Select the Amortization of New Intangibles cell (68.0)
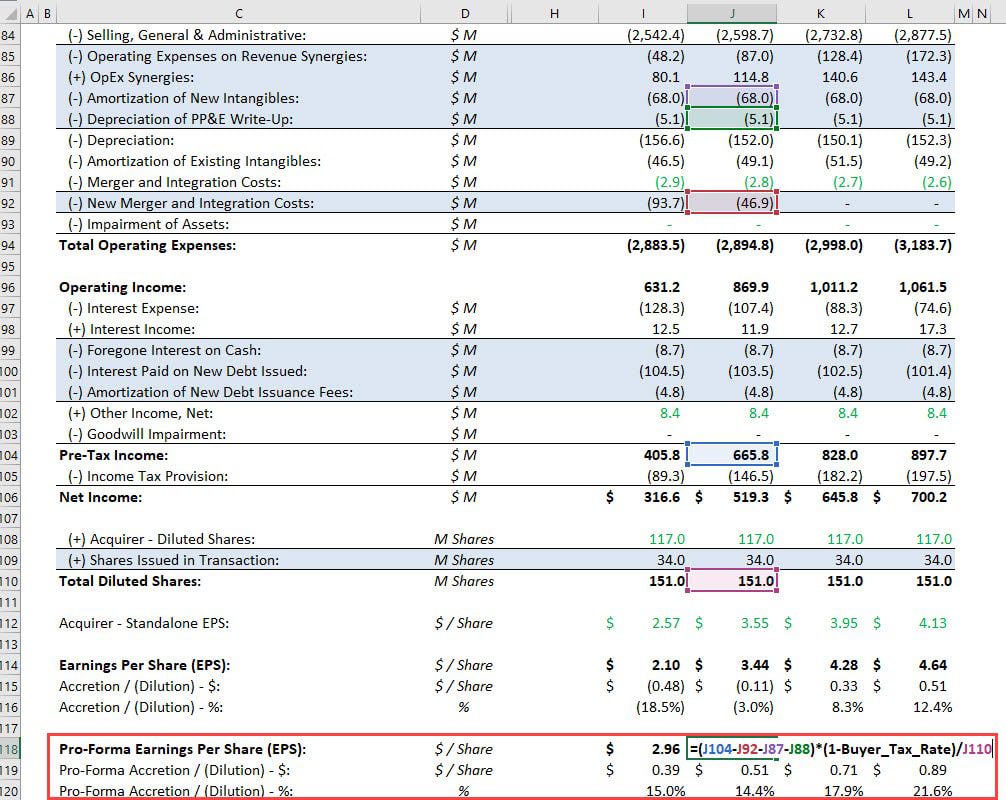 (x=733, y=97)
